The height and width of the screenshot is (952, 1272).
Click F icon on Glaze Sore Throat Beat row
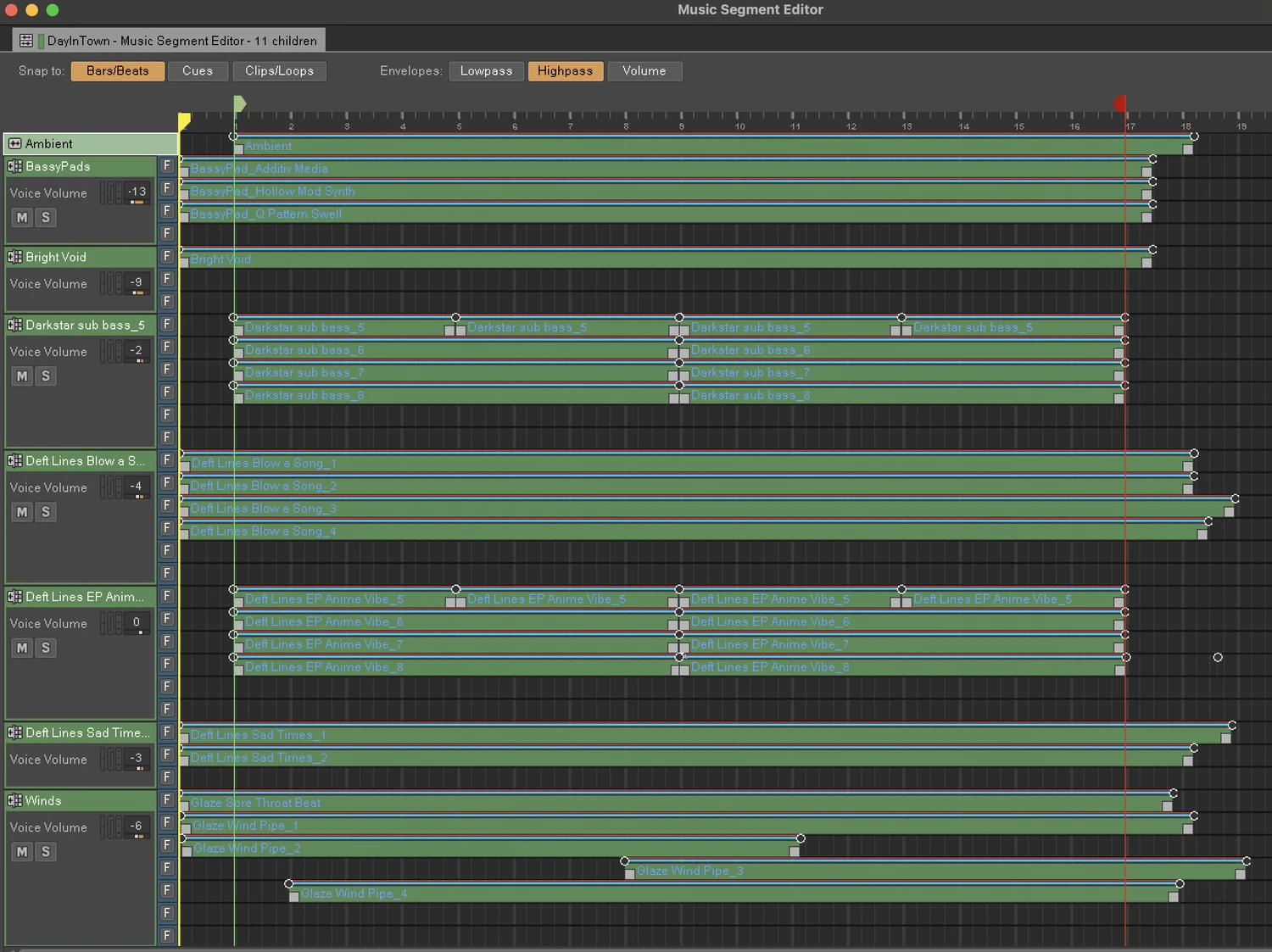[x=167, y=799]
